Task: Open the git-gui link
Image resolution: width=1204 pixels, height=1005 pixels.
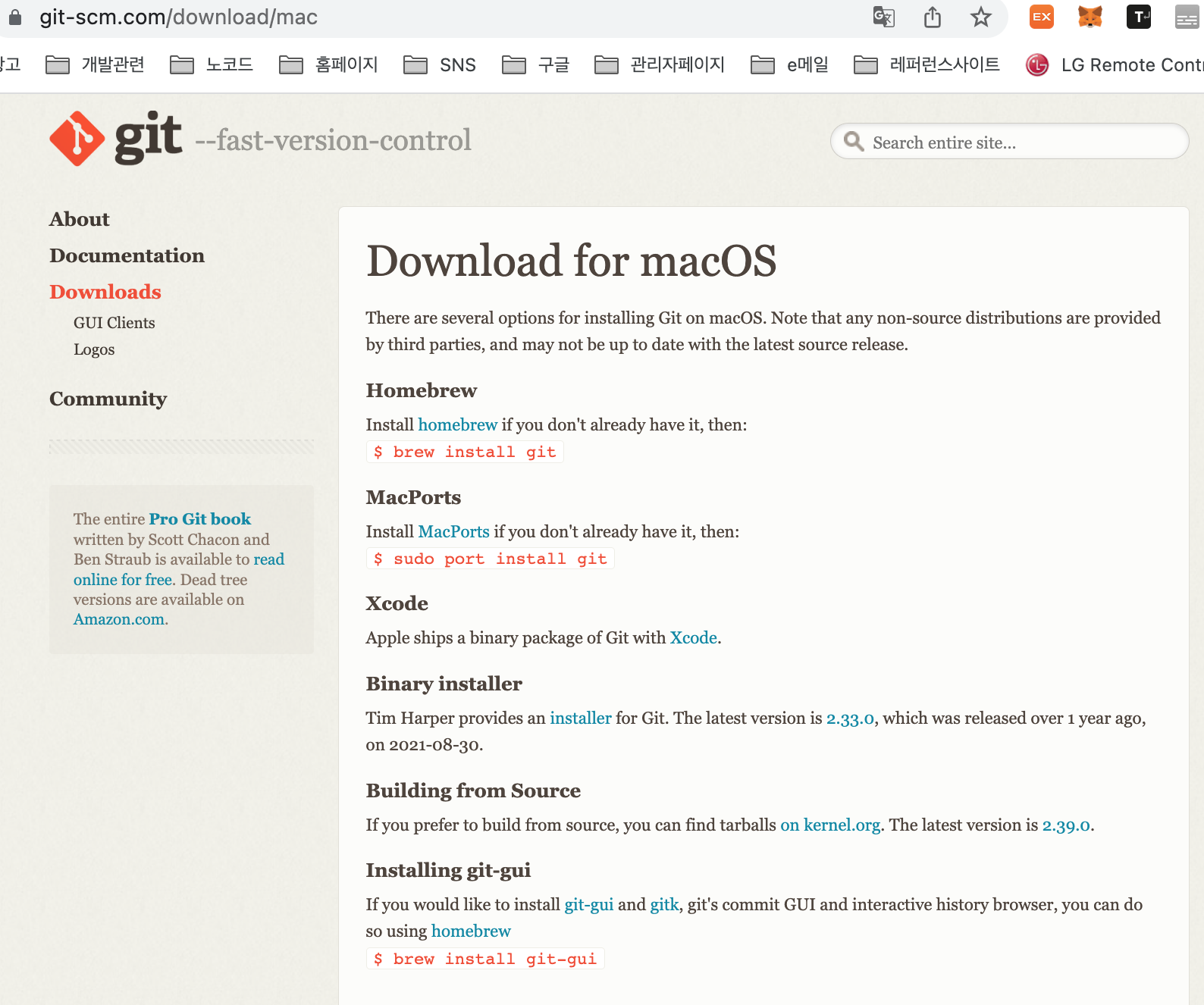Action: (x=589, y=905)
